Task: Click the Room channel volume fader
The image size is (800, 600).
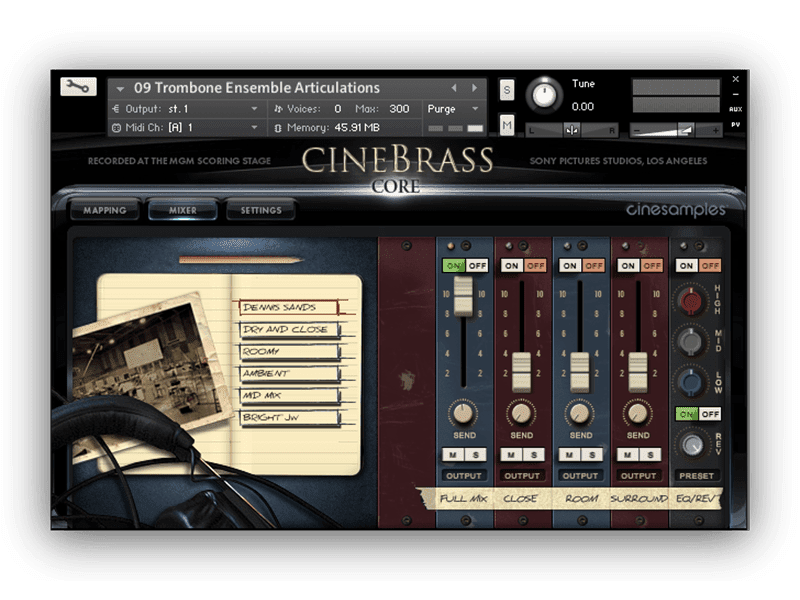Action: (x=580, y=371)
